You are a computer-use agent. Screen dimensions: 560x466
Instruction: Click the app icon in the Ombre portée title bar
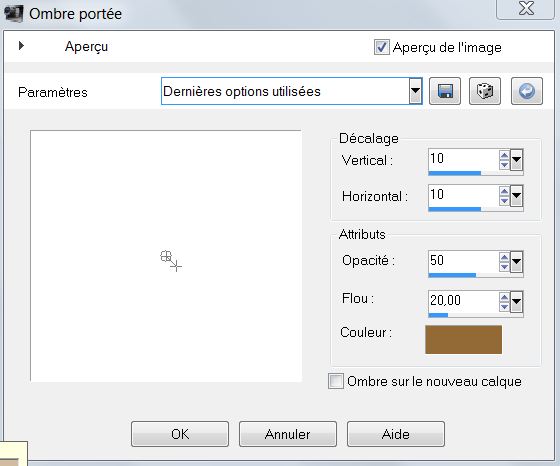point(14,14)
